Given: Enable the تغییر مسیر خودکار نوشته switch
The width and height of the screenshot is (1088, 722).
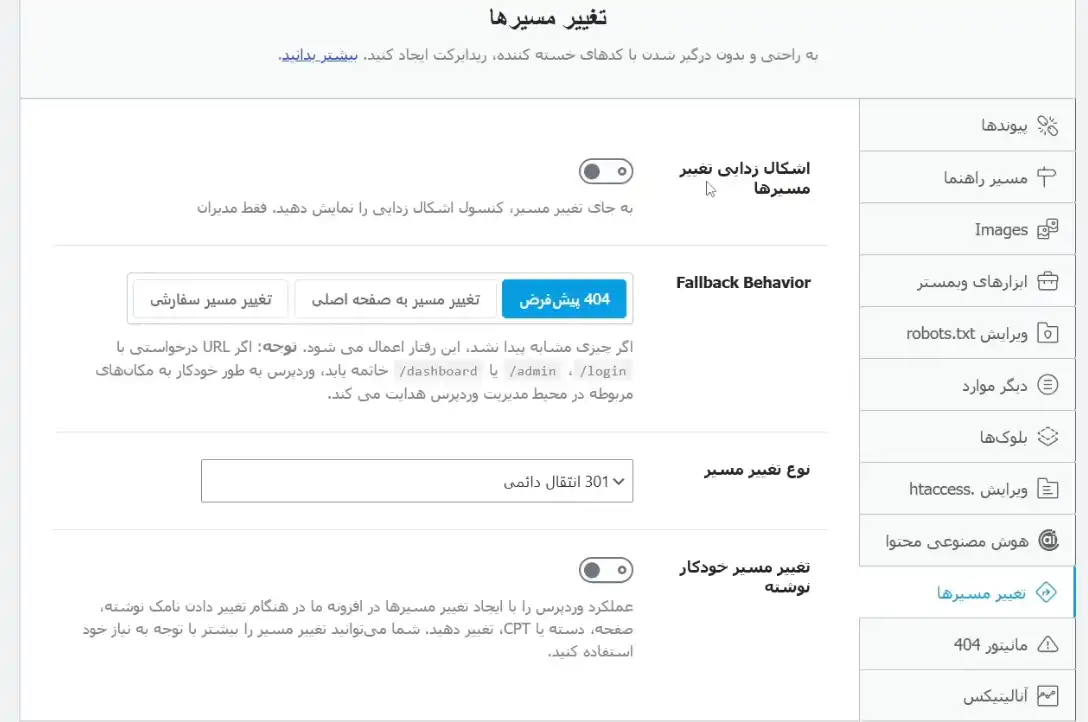Looking at the screenshot, I should 606,570.
